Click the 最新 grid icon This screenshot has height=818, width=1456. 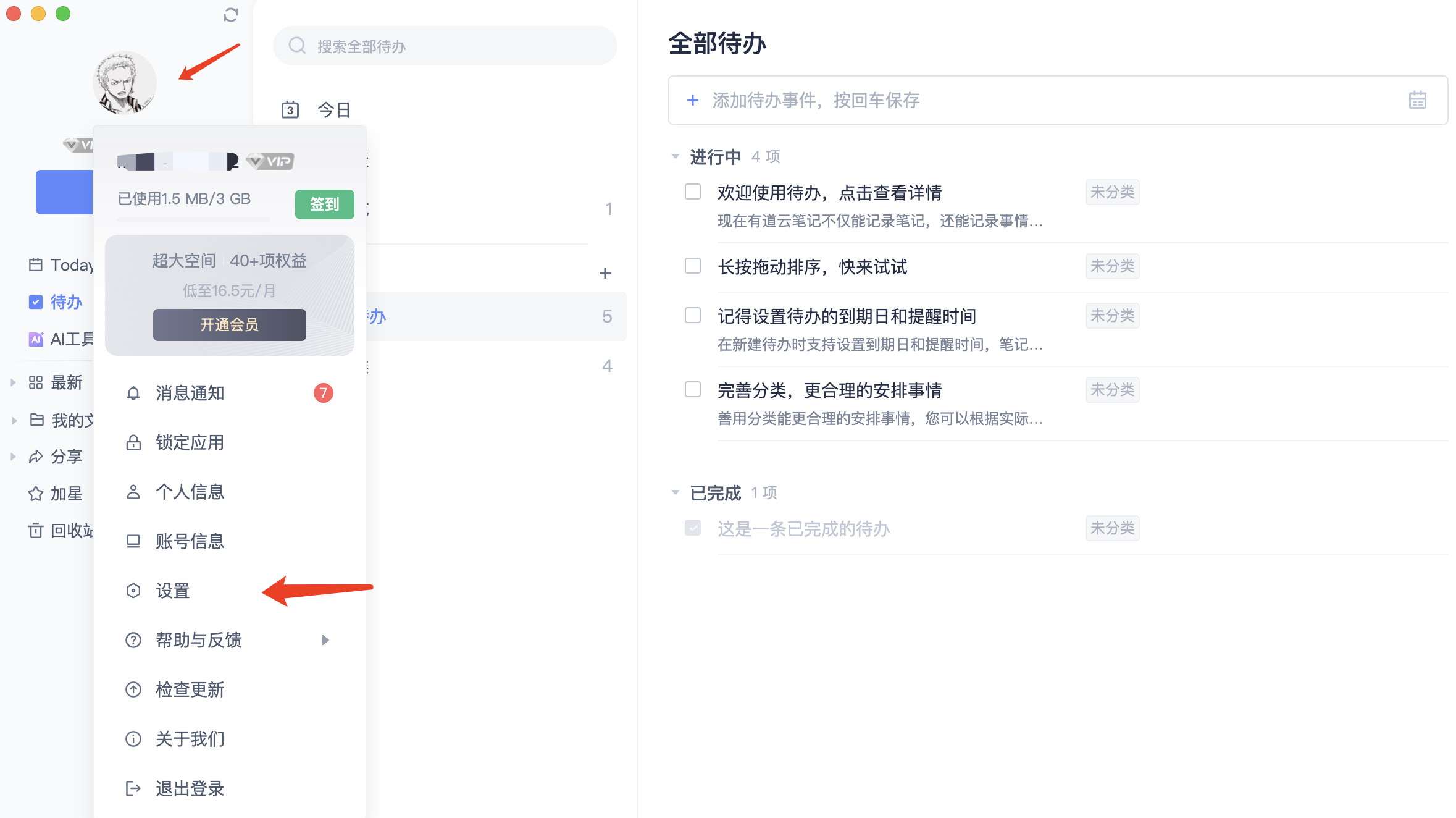tap(36, 382)
